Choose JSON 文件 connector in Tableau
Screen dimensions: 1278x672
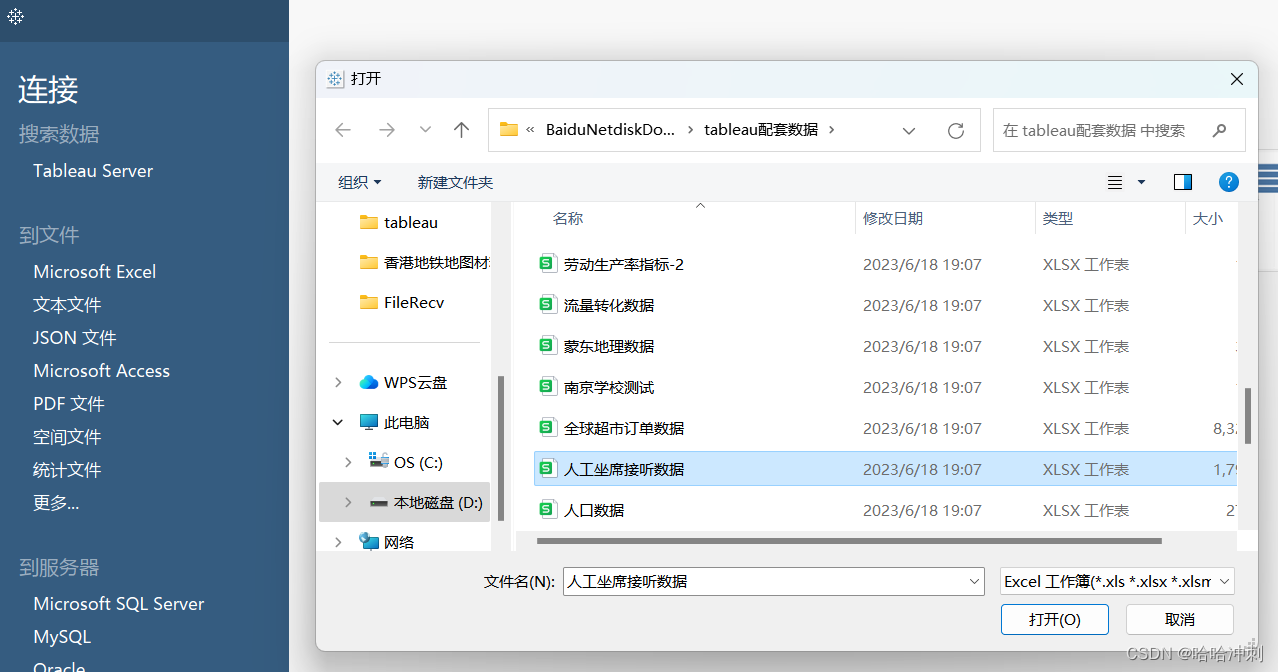click(75, 338)
